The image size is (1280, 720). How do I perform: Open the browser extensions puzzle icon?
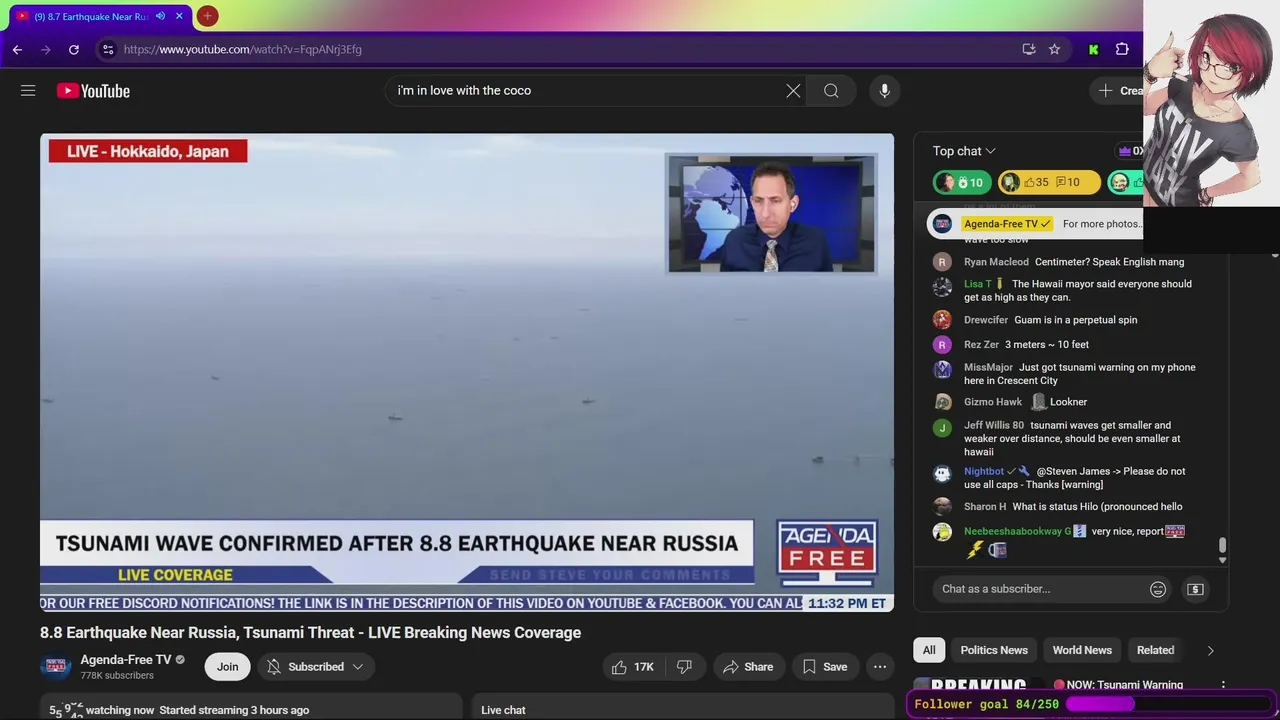point(1122,49)
